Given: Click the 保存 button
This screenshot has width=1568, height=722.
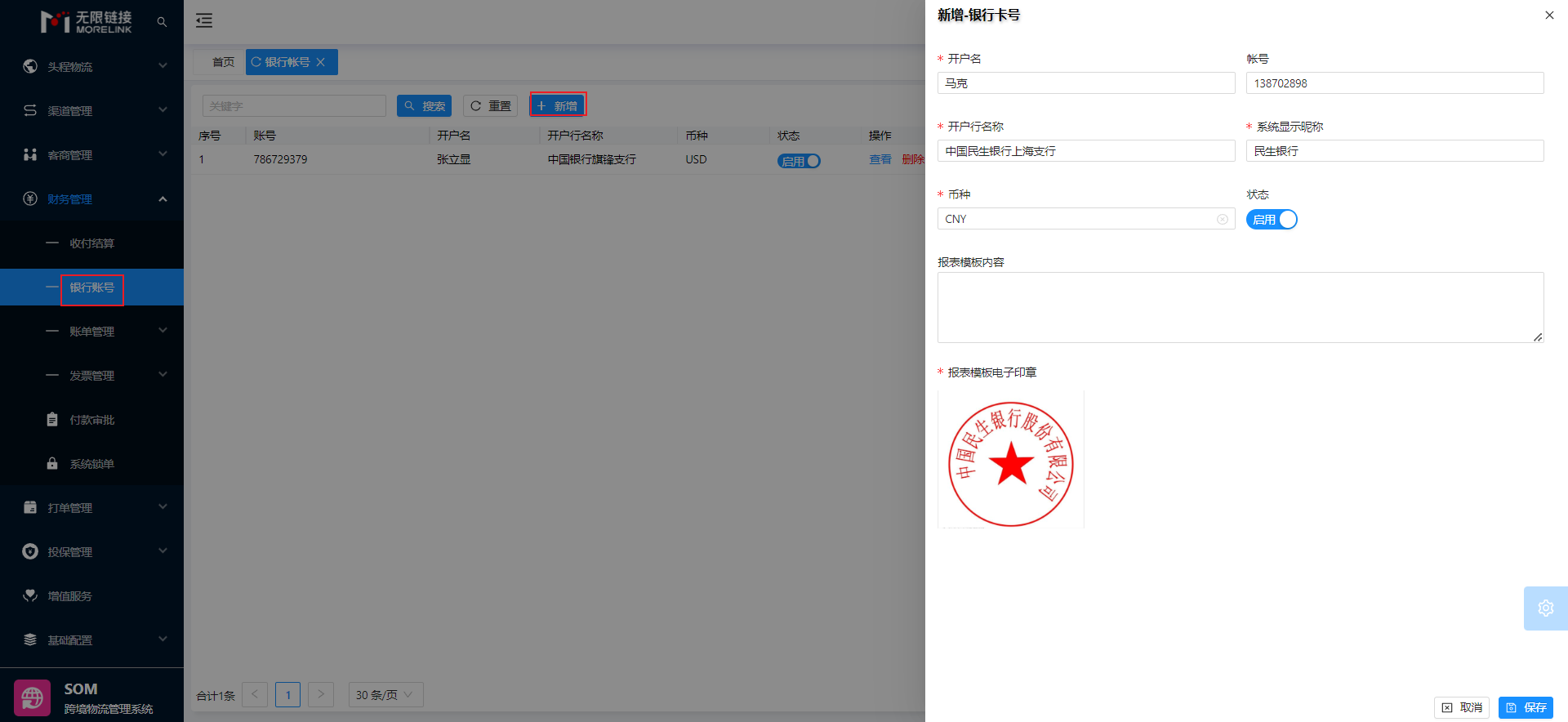Looking at the screenshot, I should pyautogui.click(x=1526, y=707).
